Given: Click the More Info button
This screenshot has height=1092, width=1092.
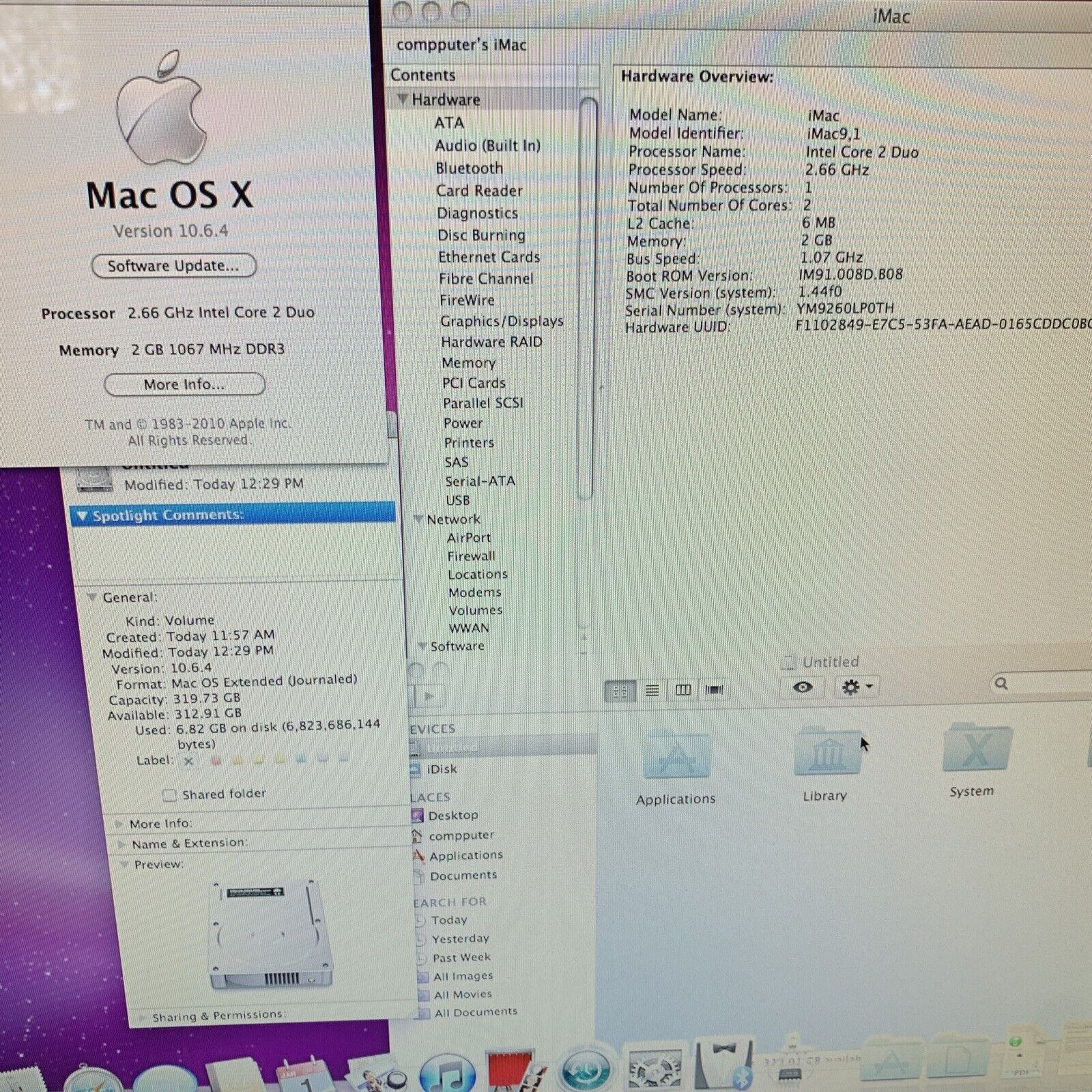Looking at the screenshot, I should [x=184, y=385].
